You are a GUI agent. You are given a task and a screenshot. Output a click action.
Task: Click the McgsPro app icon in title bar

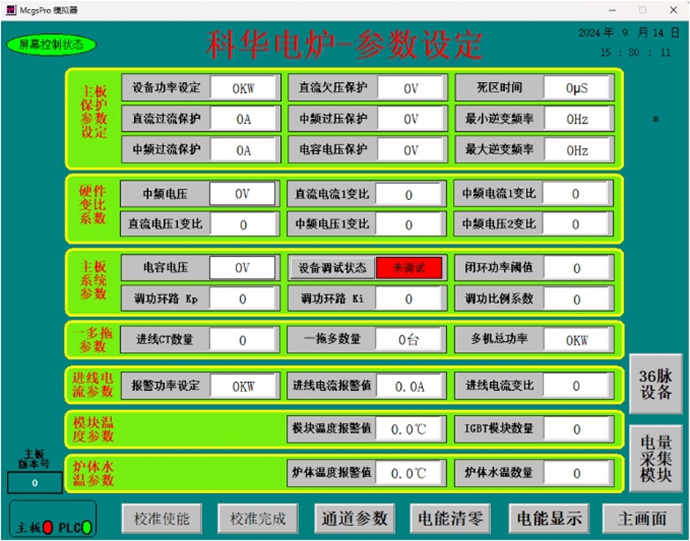(9, 8)
